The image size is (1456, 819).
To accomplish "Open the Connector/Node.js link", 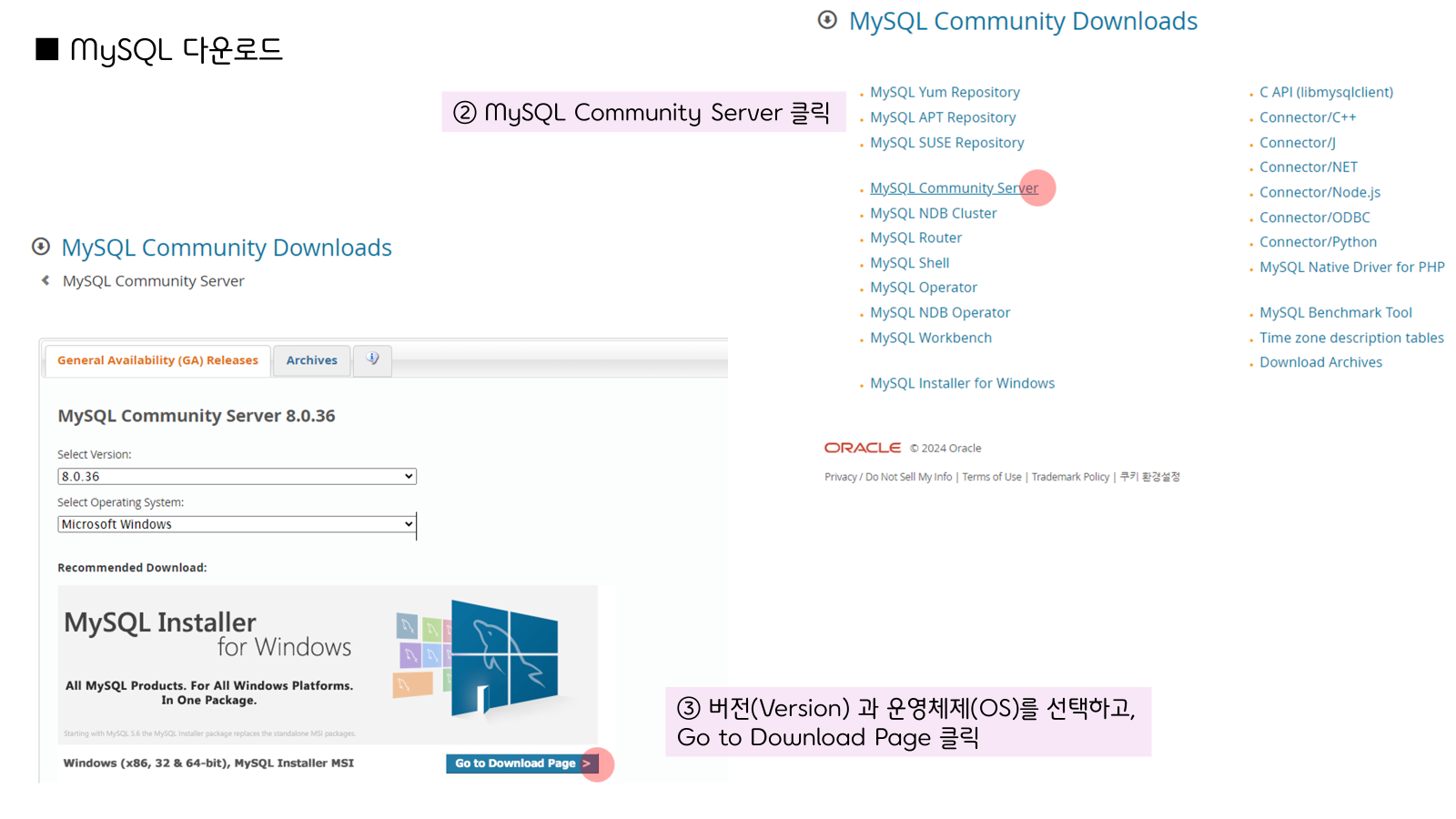I will (1319, 192).
